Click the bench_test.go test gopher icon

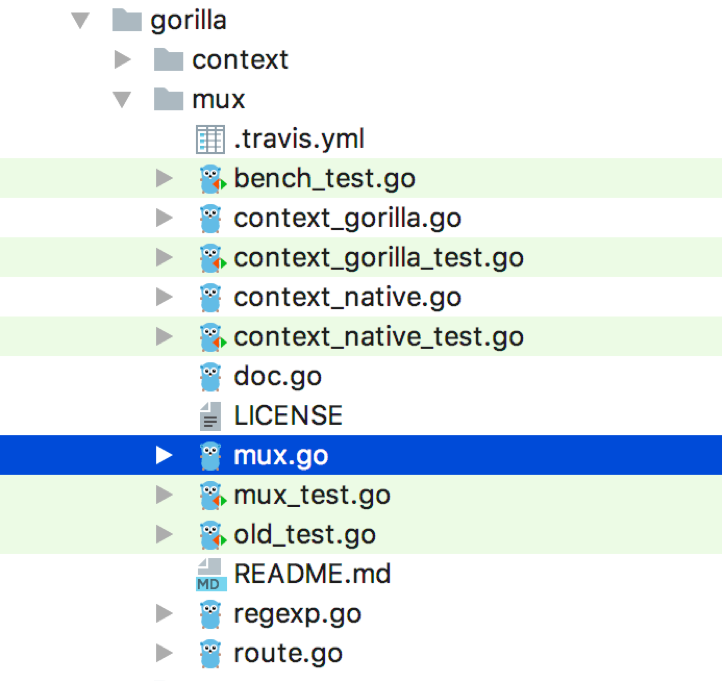coord(212,179)
